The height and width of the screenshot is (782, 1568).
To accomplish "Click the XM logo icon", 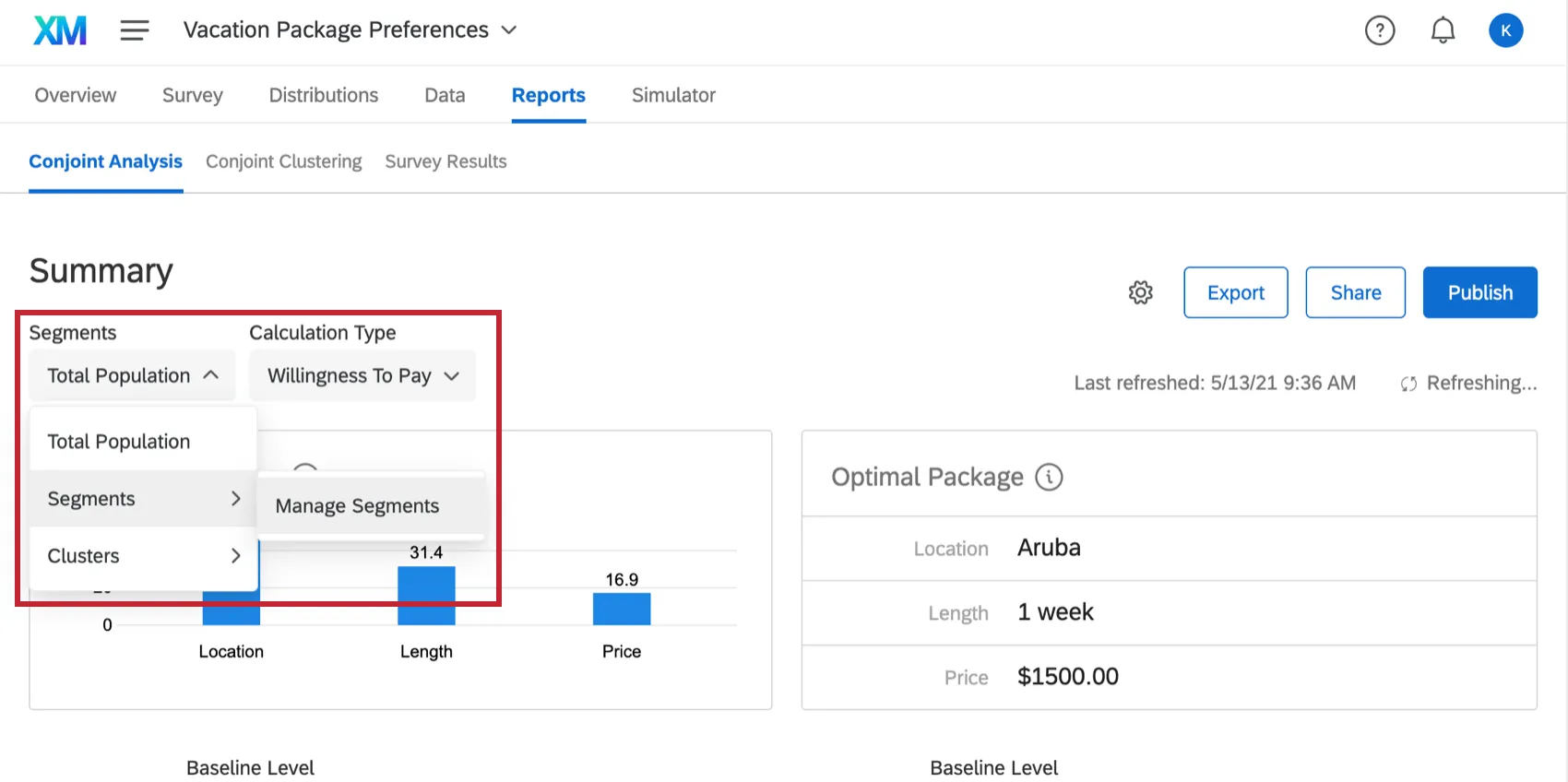I will [60, 30].
